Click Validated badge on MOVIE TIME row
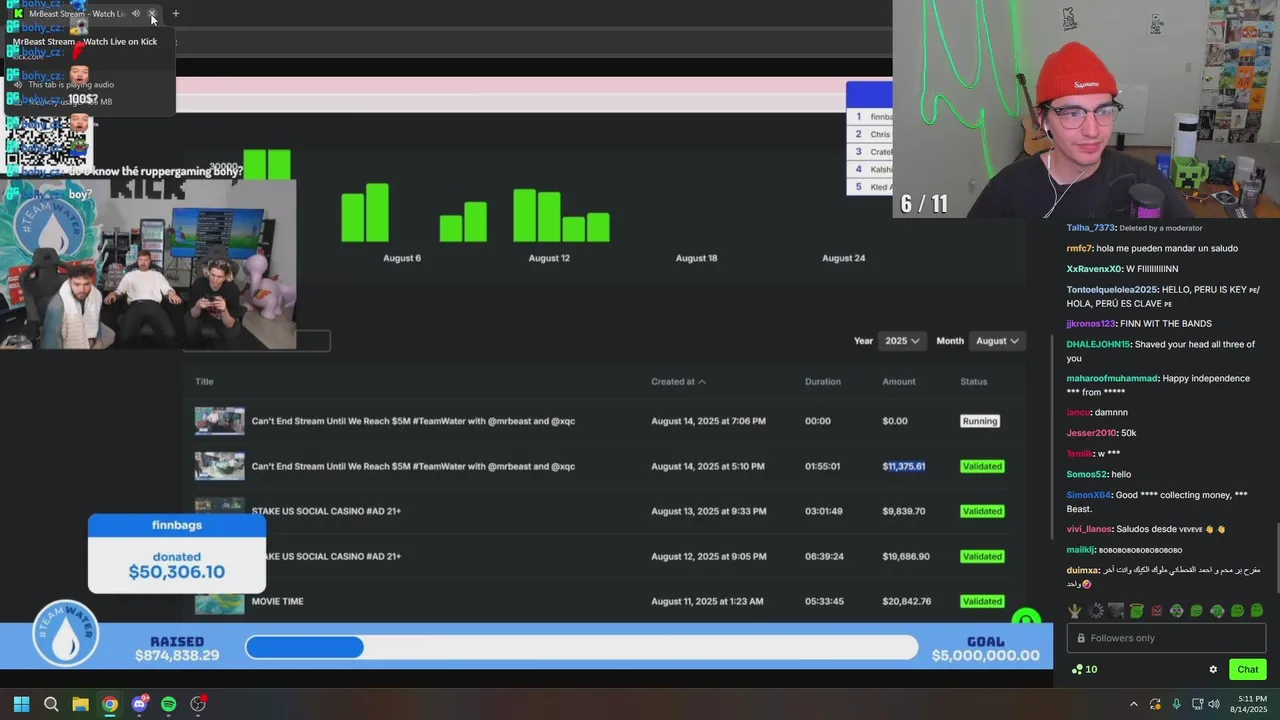1280x720 pixels. 982,601
